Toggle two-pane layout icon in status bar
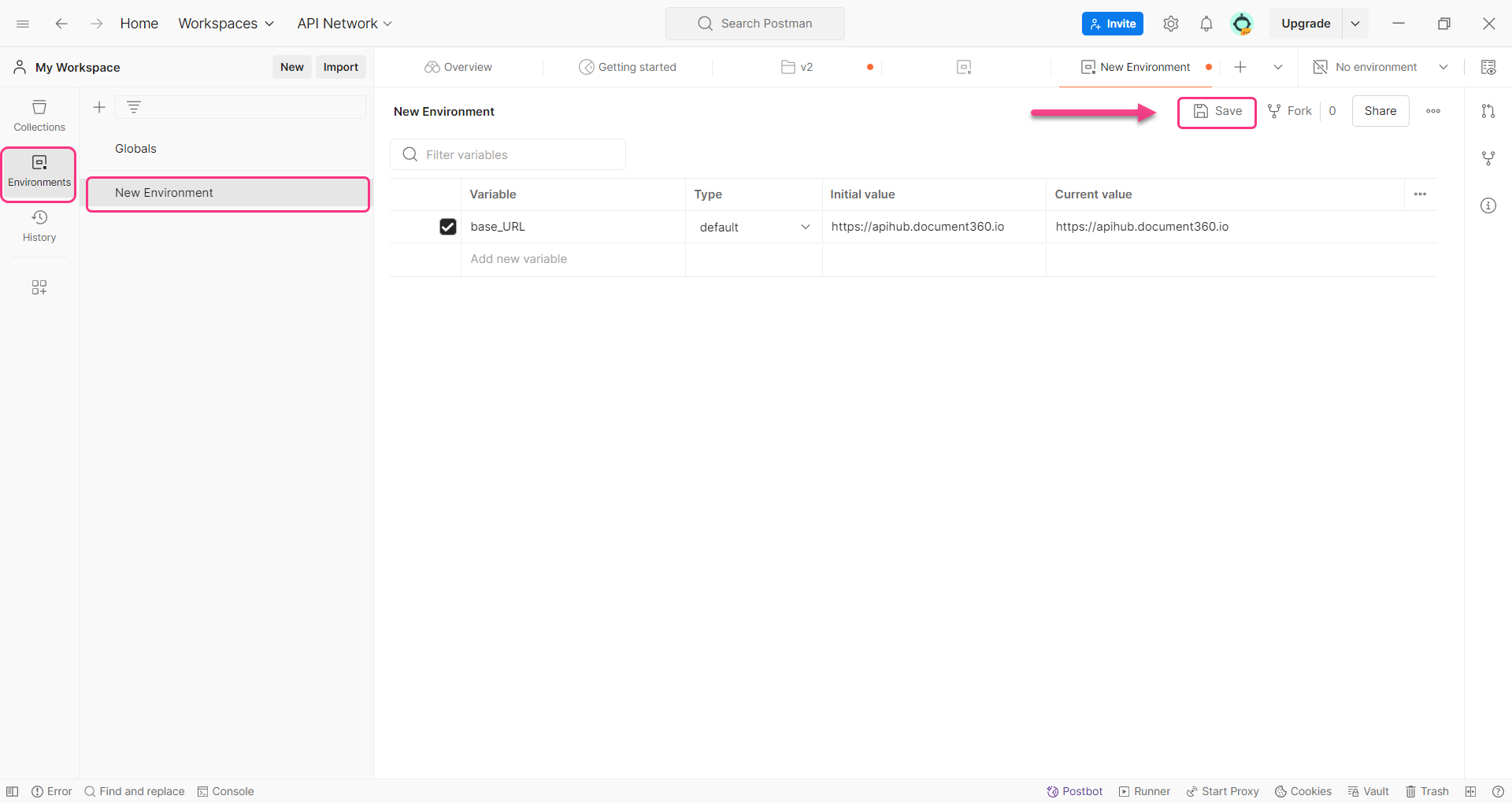The width and height of the screenshot is (1512, 803). pos(1470,791)
